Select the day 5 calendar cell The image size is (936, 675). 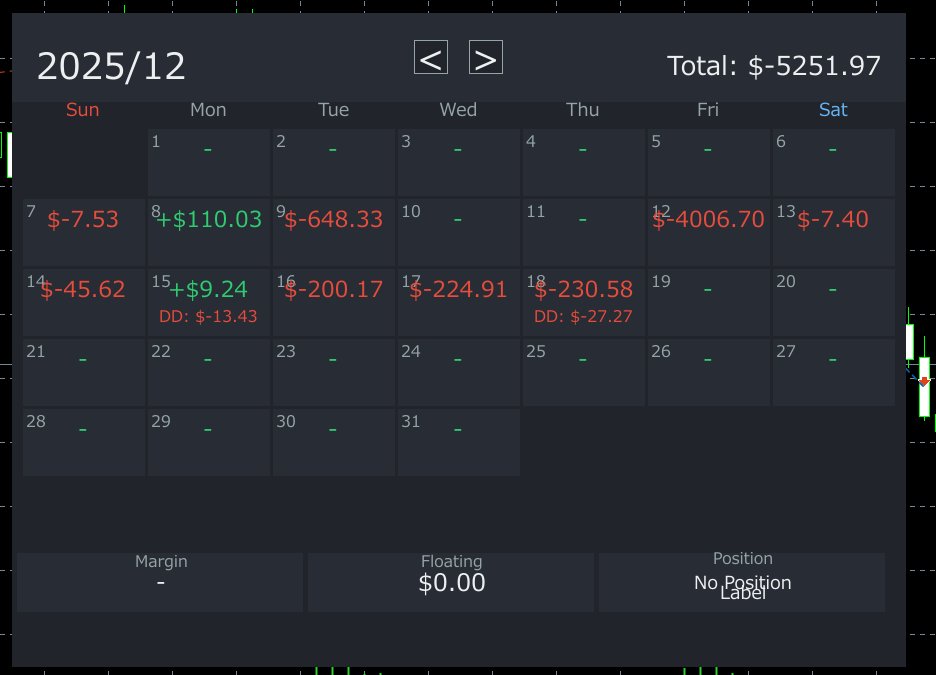(x=709, y=162)
